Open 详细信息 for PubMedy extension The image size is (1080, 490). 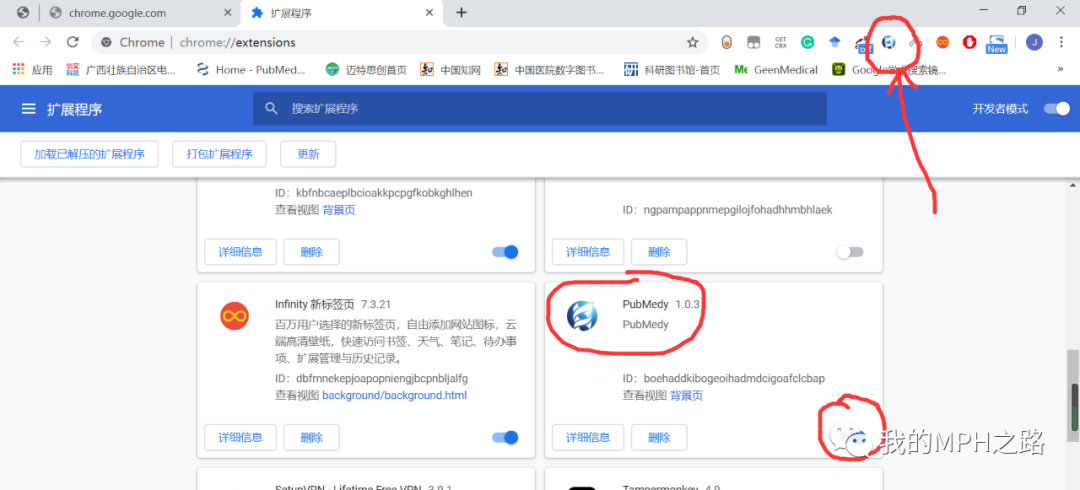588,437
